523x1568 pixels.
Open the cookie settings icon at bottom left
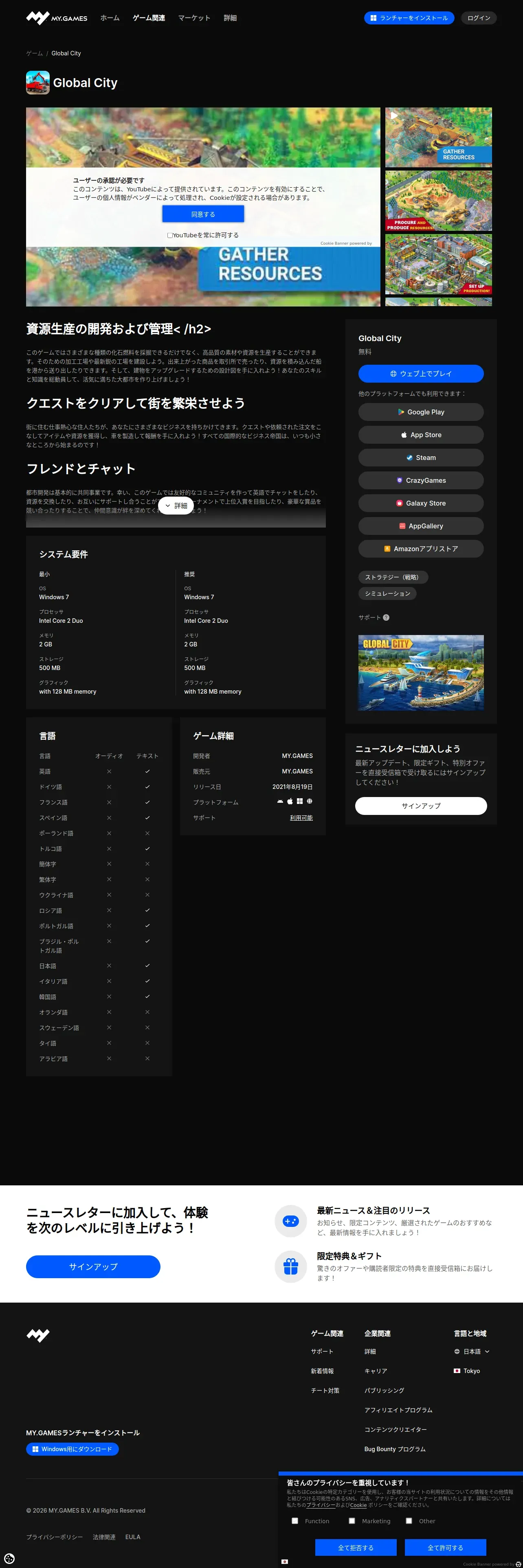click(9, 1558)
